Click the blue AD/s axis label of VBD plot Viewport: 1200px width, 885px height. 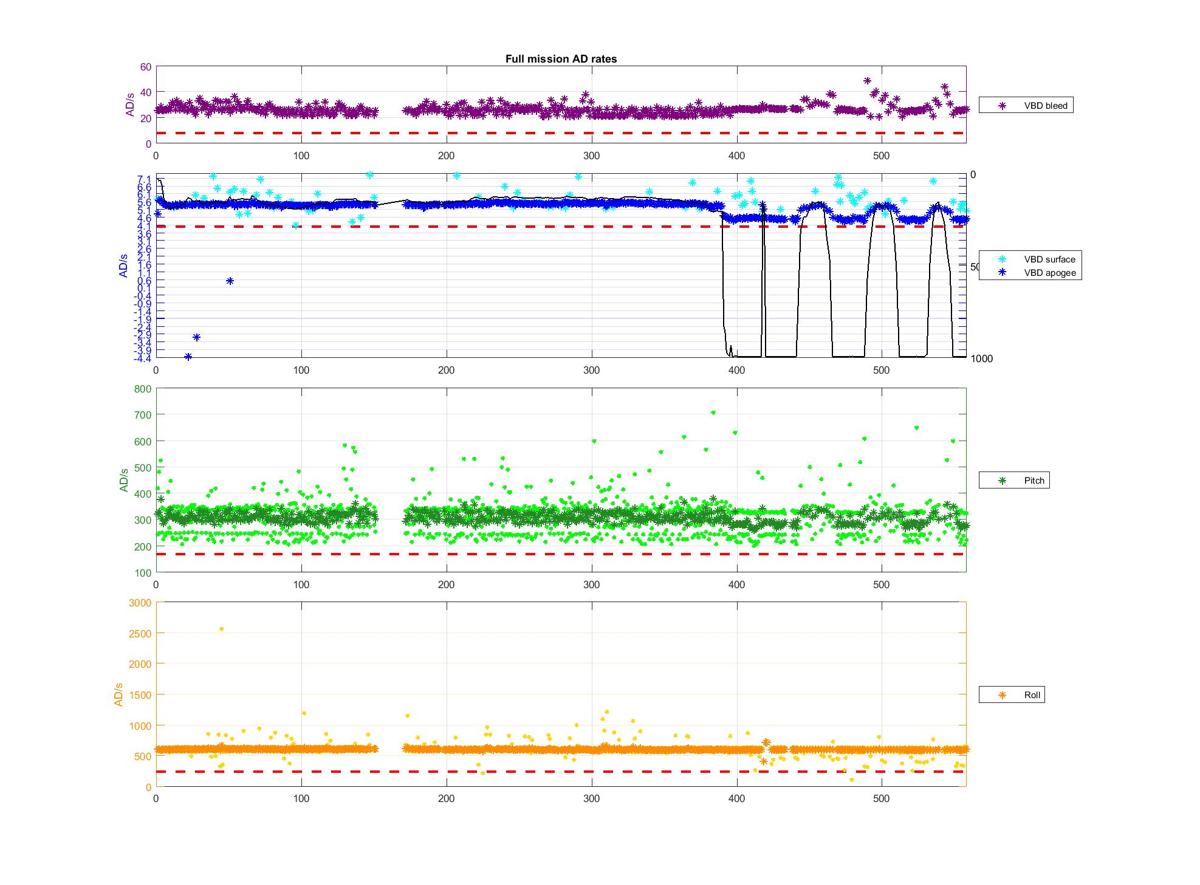pos(124,267)
